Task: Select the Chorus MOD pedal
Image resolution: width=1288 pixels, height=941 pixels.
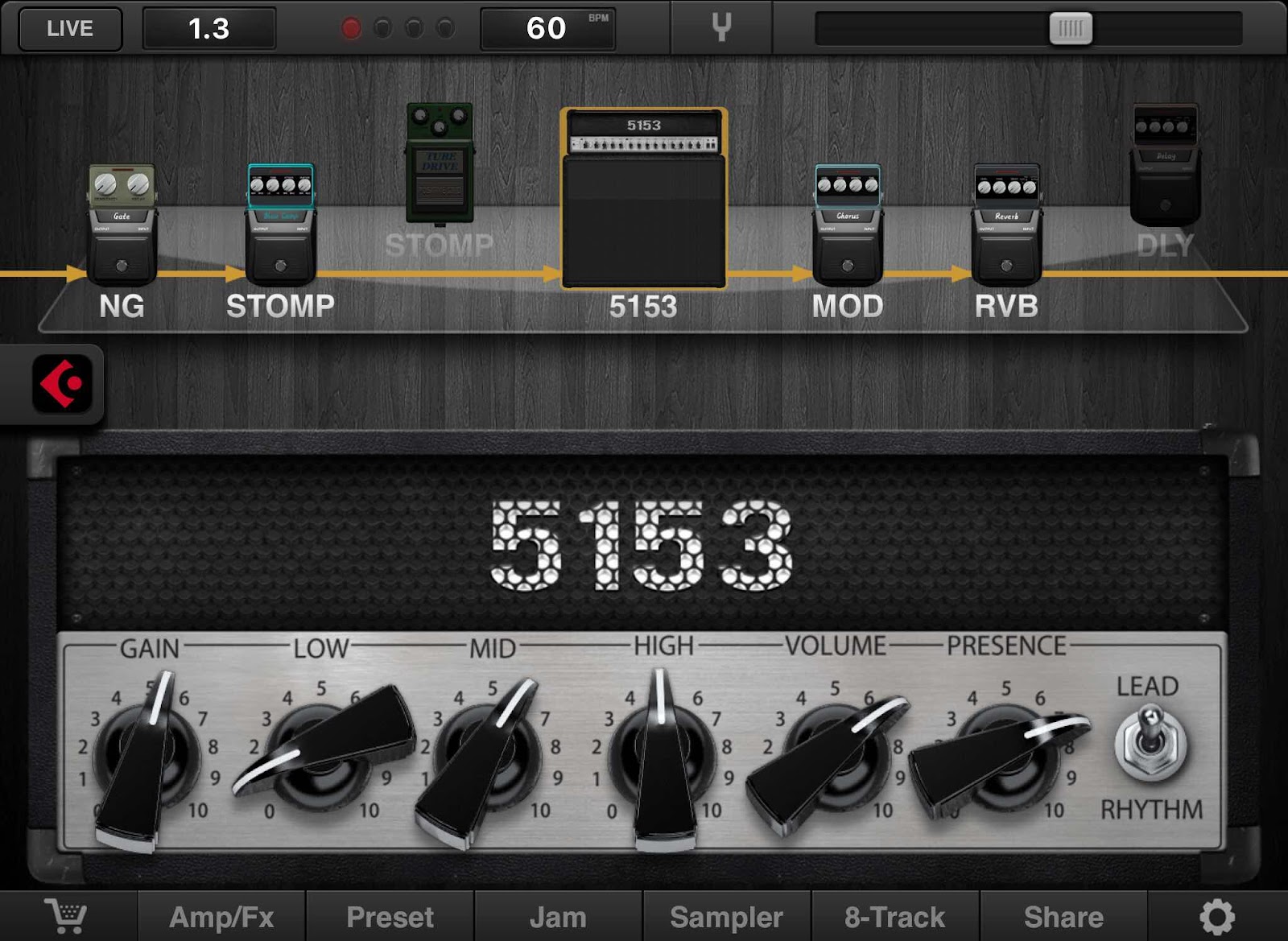Action: (x=848, y=225)
